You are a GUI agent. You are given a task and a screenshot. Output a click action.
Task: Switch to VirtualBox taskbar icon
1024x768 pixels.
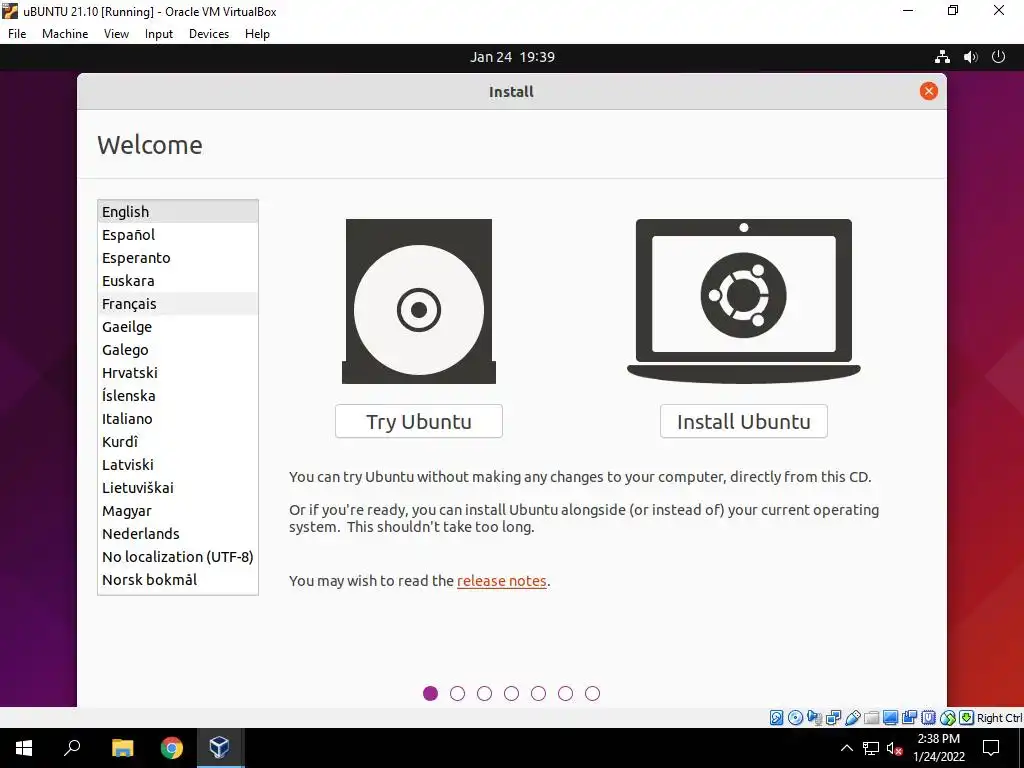(x=219, y=748)
